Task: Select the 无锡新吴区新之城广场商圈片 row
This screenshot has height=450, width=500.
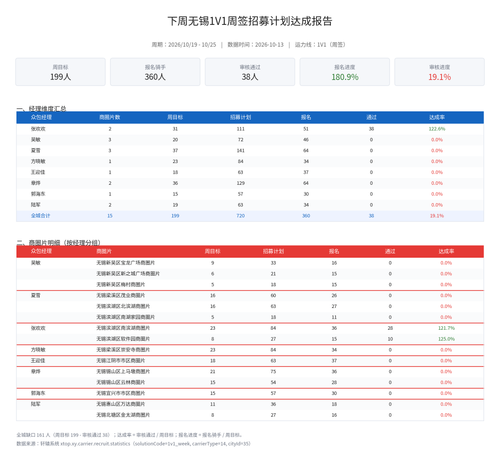Action: (x=250, y=274)
